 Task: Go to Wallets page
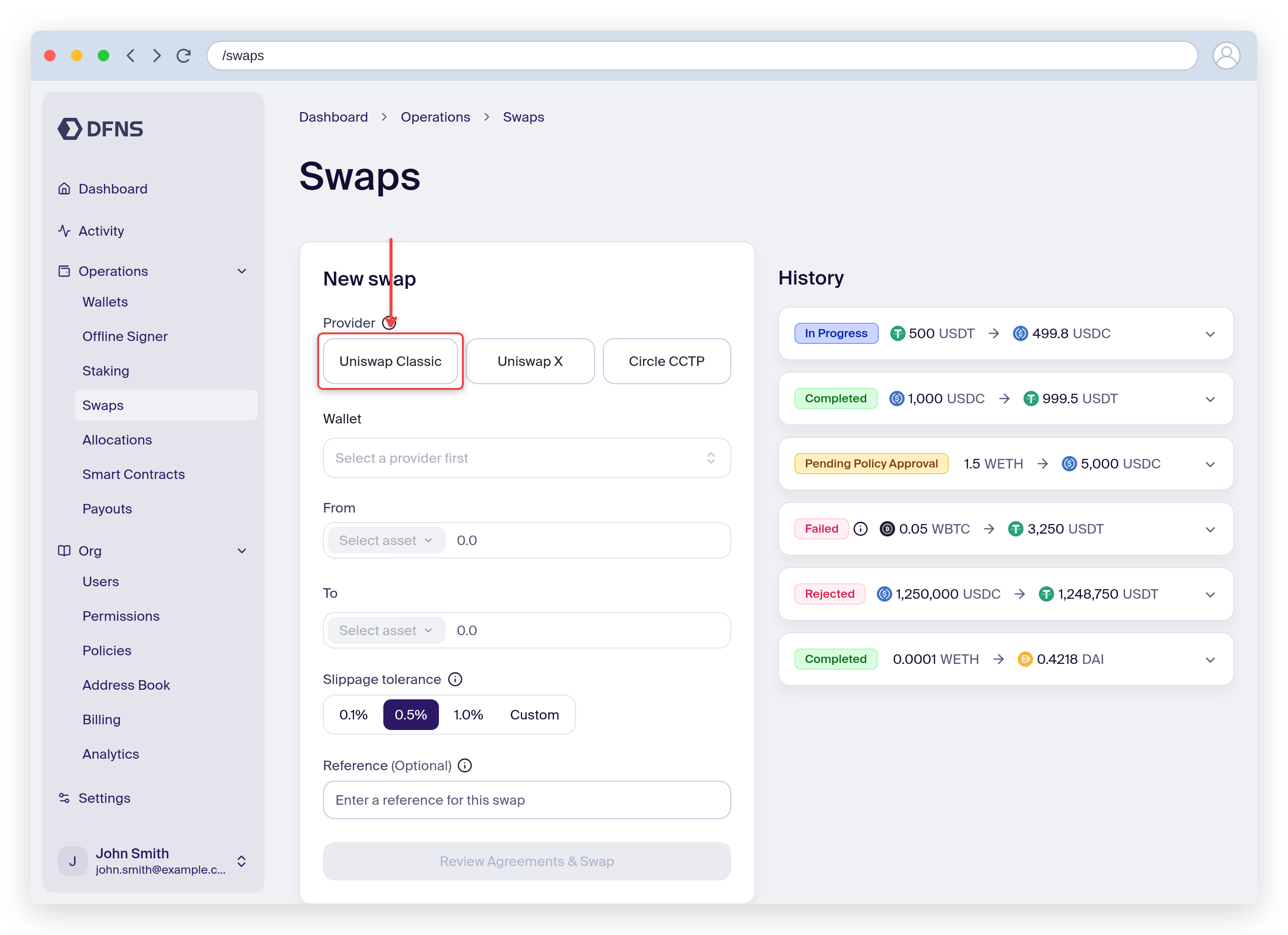click(x=105, y=302)
